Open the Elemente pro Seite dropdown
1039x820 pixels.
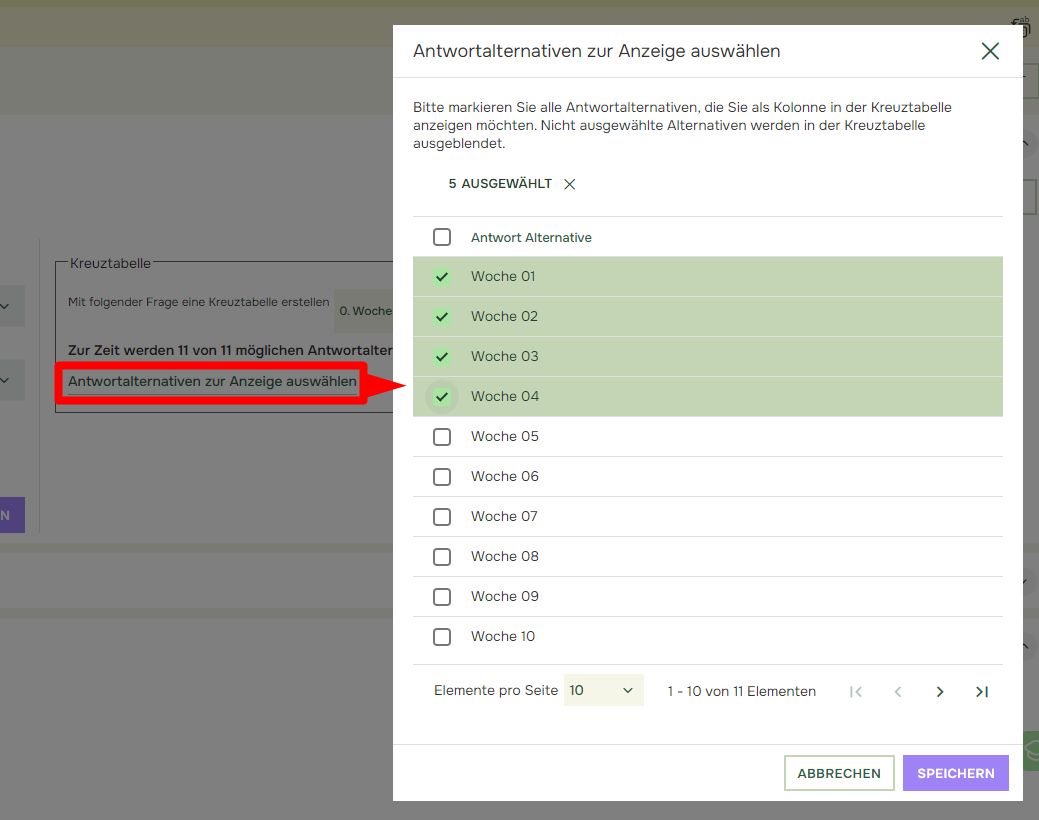coord(603,690)
